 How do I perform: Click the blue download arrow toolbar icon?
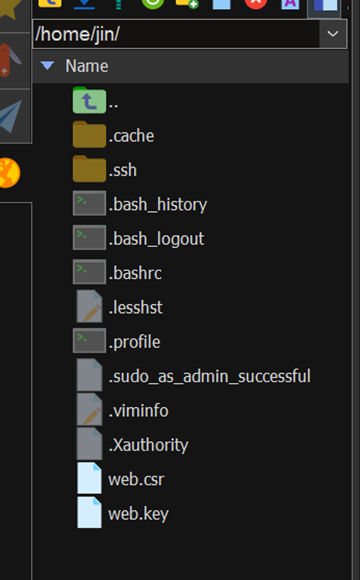pyautogui.click(x=84, y=4)
